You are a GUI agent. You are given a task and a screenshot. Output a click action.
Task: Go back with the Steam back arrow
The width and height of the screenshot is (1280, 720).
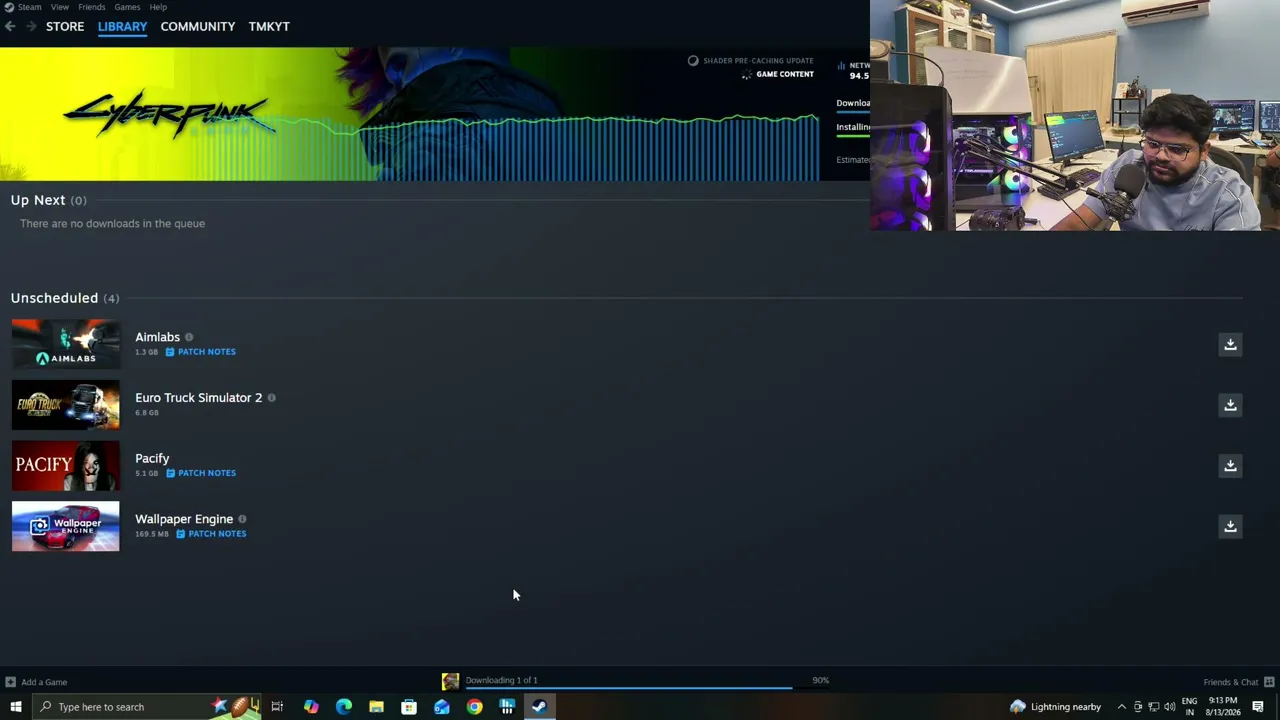(10, 26)
